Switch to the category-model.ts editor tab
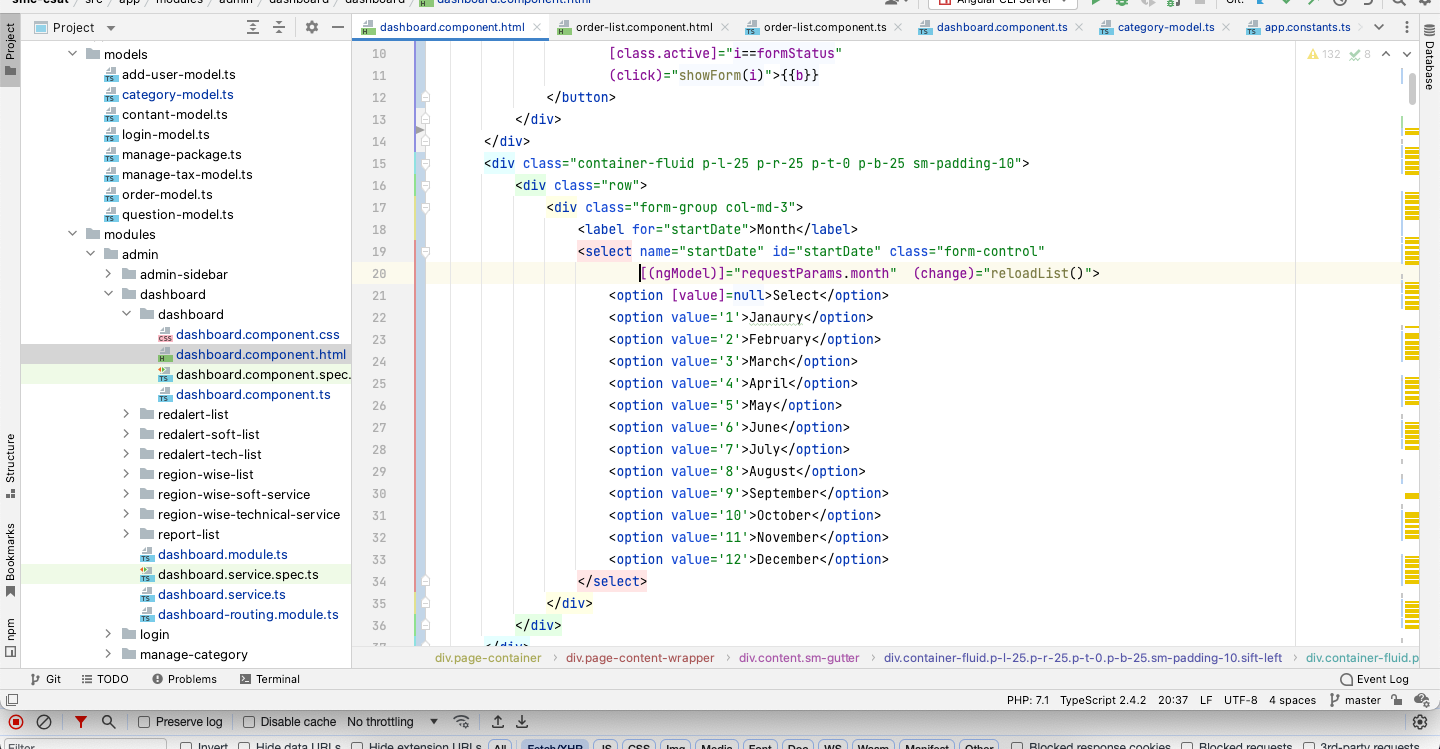Image resolution: width=1440 pixels, height=749 pixels. pos(1165,28)
